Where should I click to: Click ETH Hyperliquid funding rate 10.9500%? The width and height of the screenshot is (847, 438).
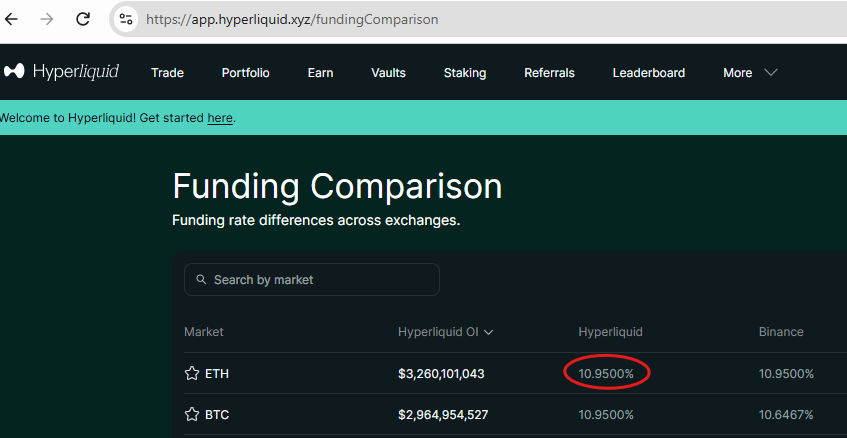tap(606, 373)
